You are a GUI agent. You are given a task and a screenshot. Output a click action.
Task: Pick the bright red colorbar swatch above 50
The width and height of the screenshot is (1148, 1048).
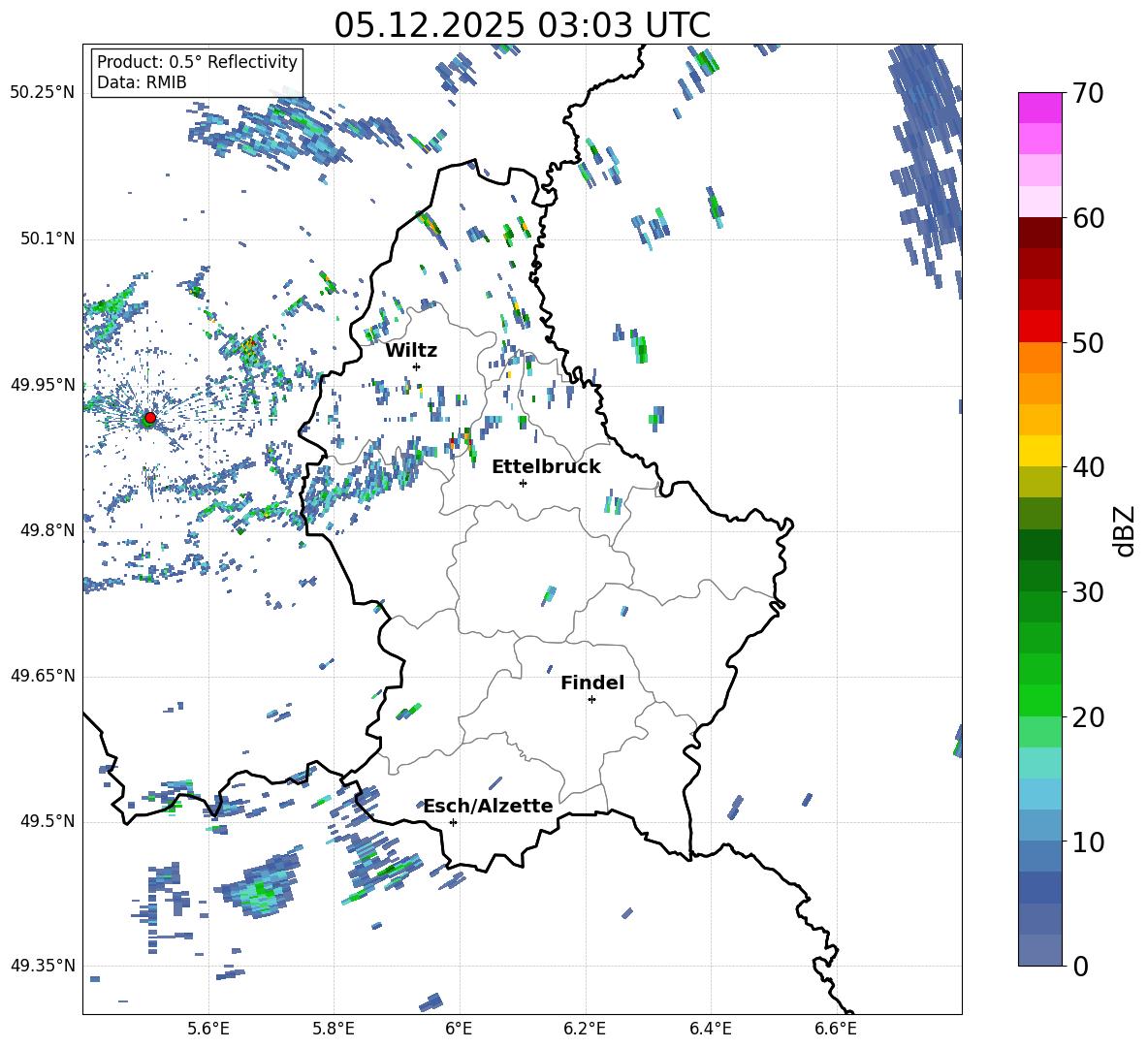(1040, 326)
